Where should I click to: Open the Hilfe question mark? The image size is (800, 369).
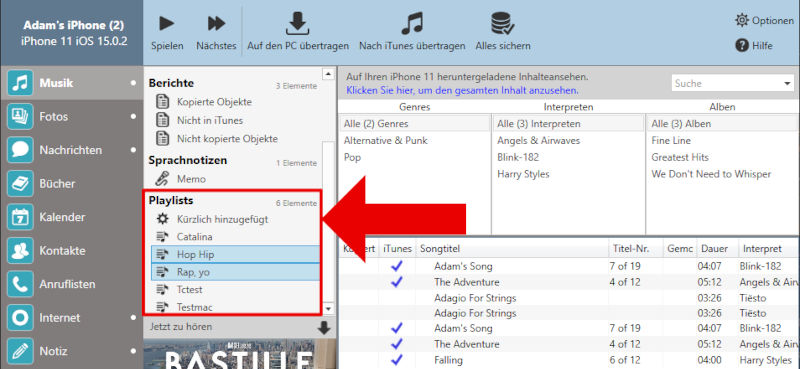click(x=742, y=45)
